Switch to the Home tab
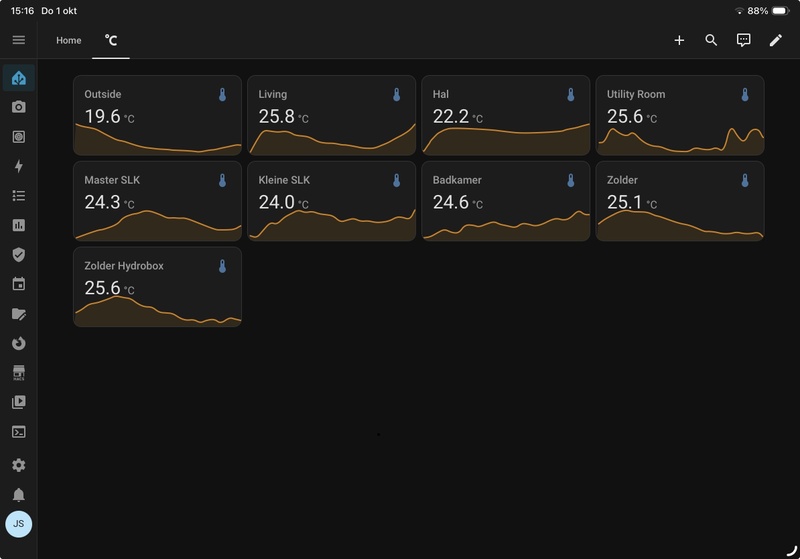This screenshot has height=559, width=800. coord(68,40)
